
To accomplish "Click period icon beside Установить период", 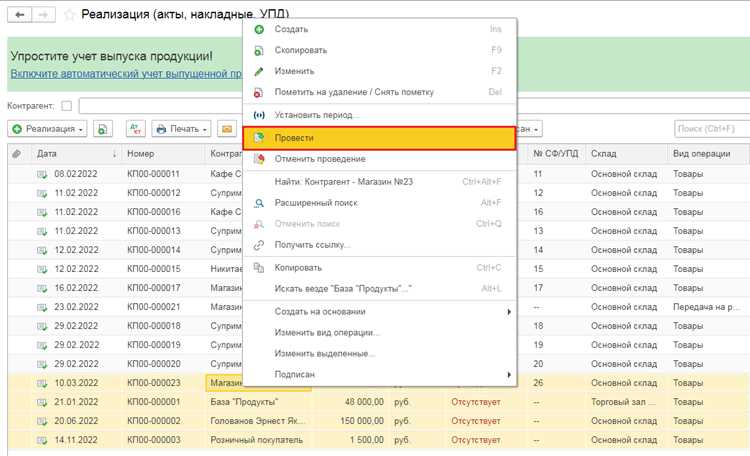I will [259, 115].
